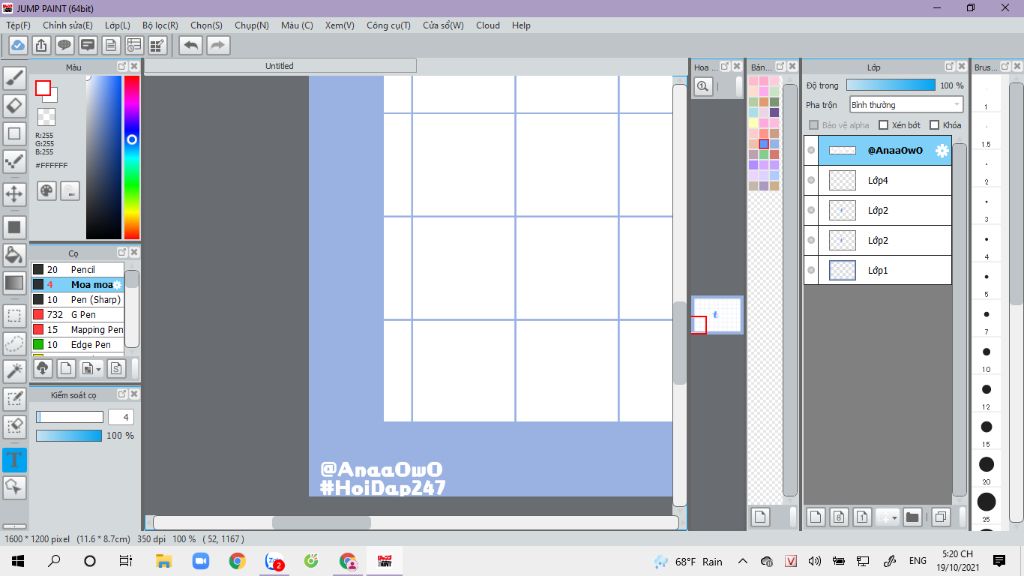
Task: Open the Công cụ(T) menu
Action: tap(388, 25)
